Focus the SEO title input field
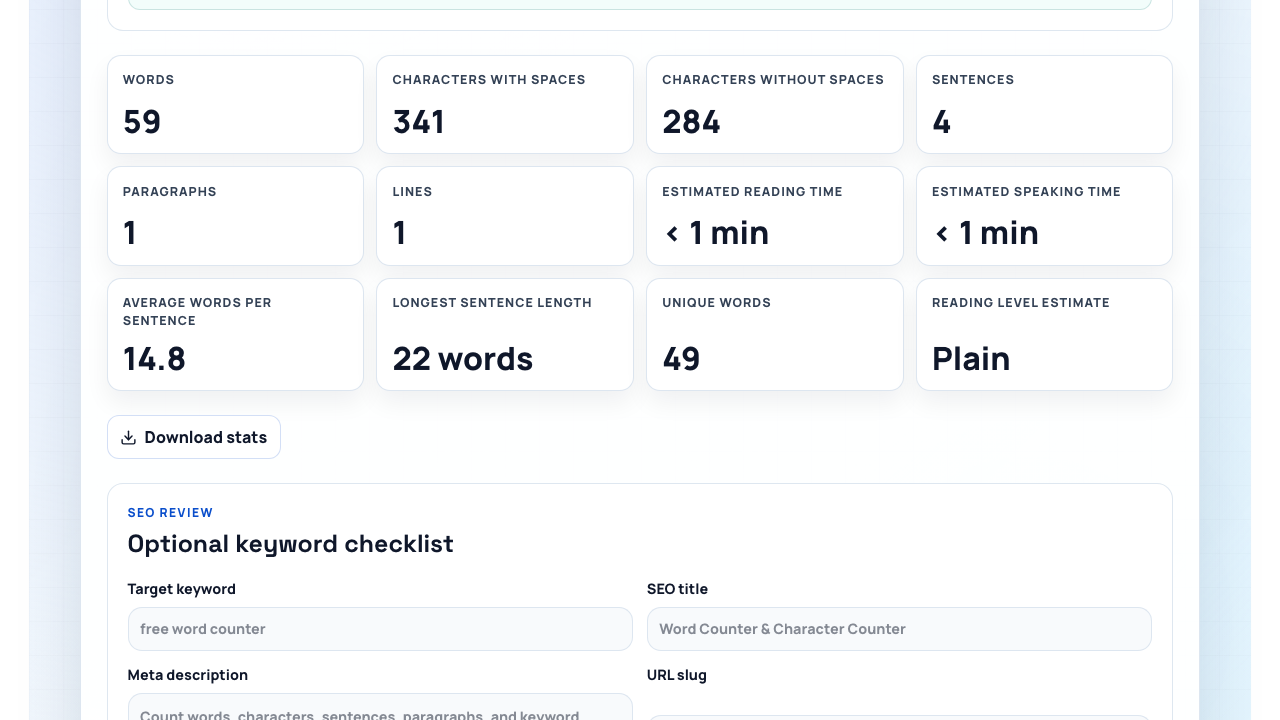This screenshot has height=720, width=1280. click(x=899, y=629)
